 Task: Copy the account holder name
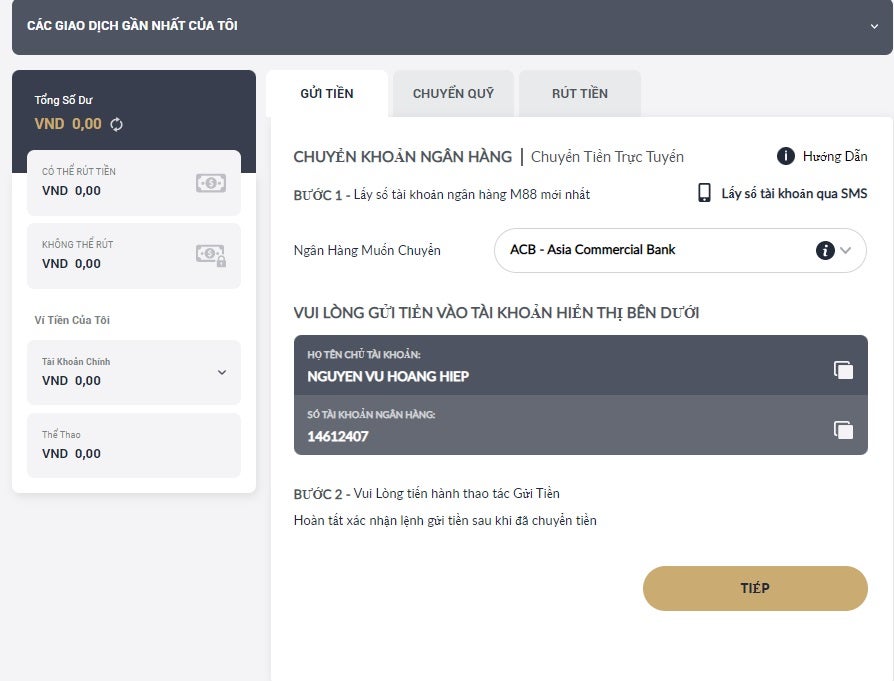point(843,369)
